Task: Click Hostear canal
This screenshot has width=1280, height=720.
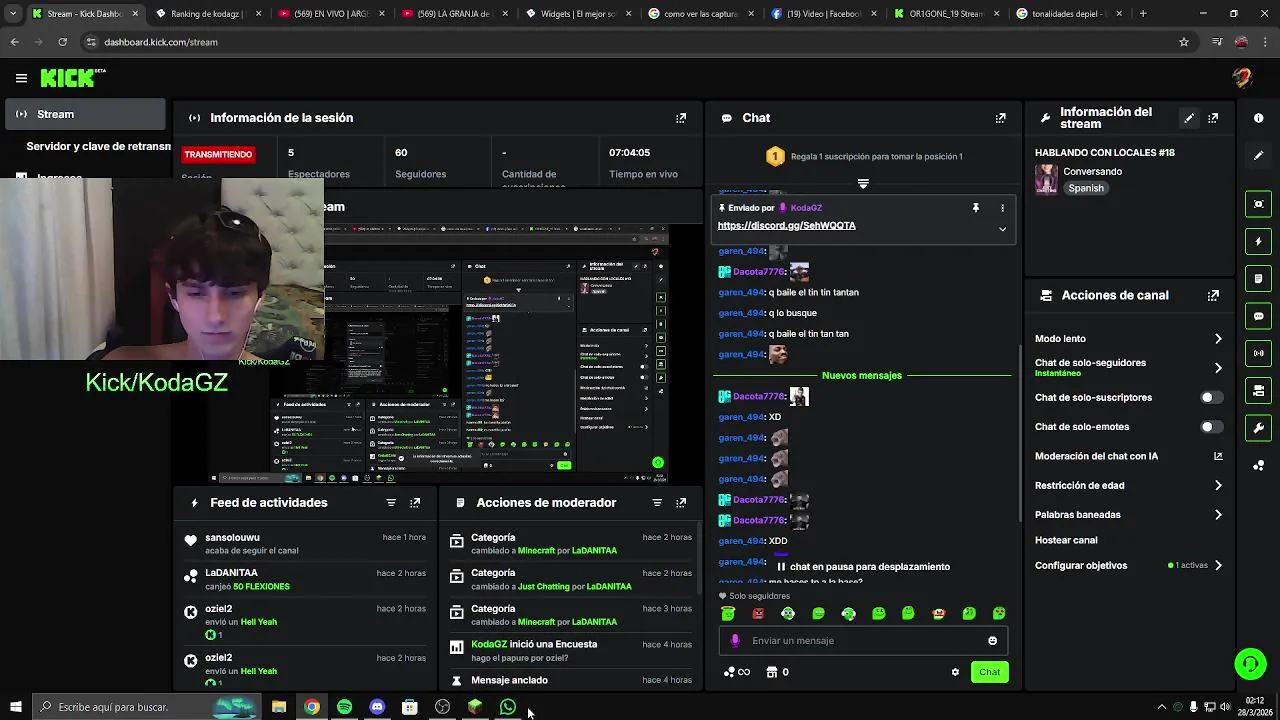Action: click(1066, 540)
